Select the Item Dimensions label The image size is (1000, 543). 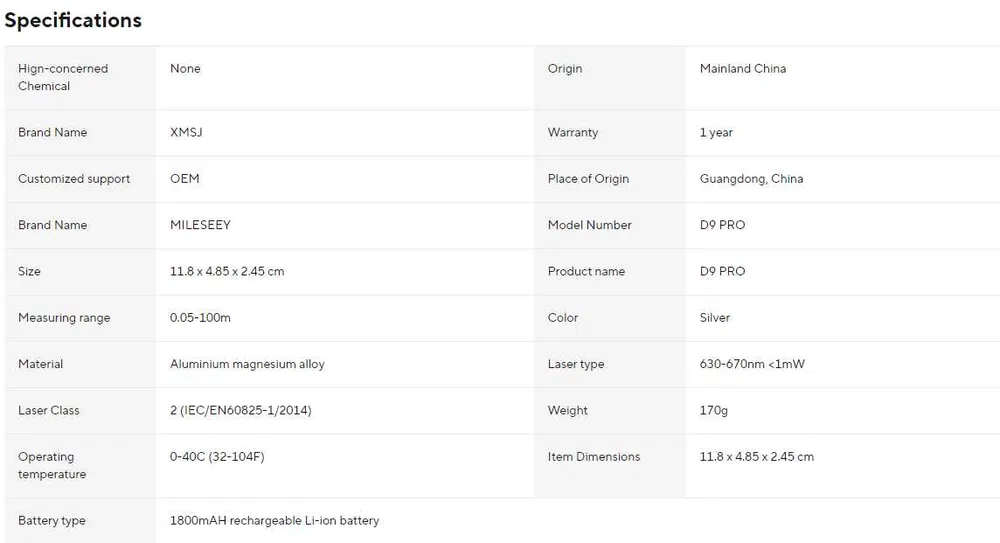594,457
